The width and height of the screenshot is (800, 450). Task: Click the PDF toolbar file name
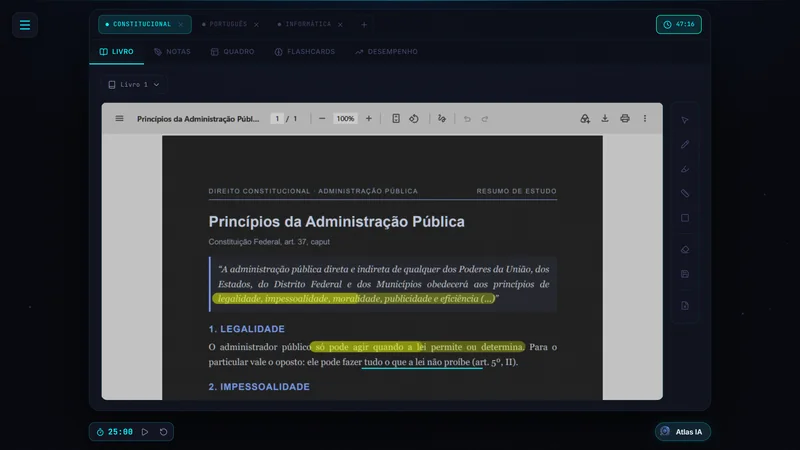[x=198, y=119]
